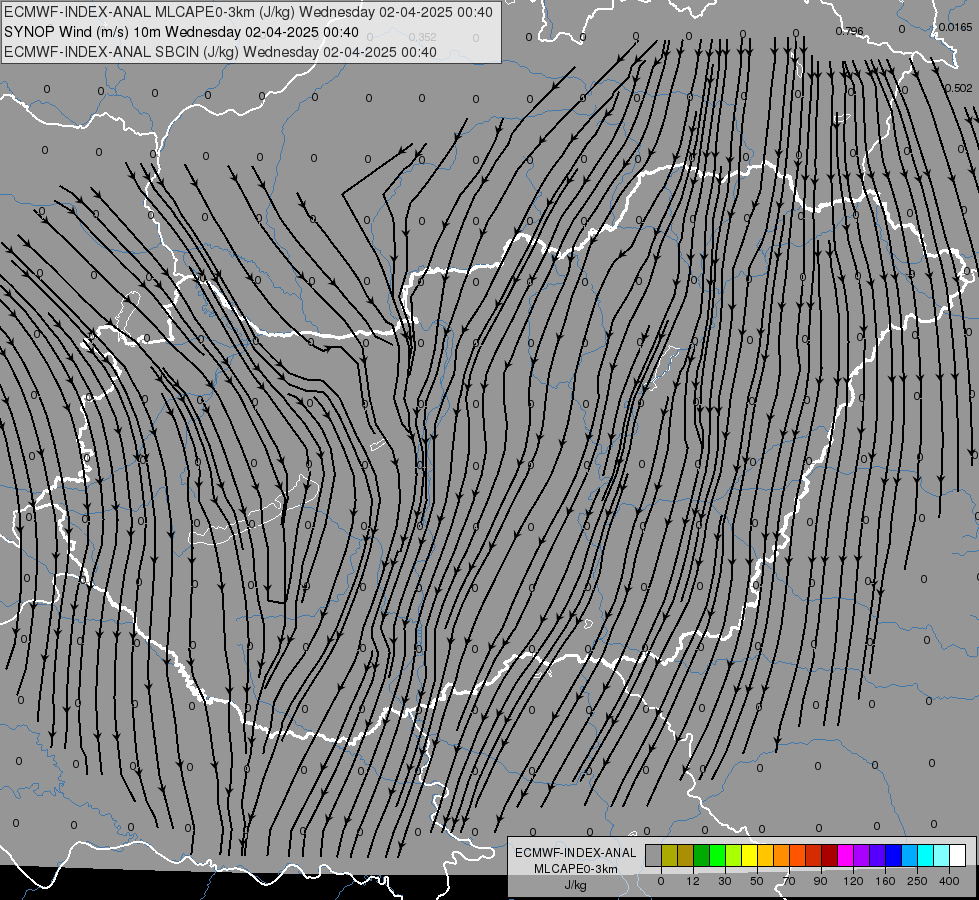Pick the bright green legend swatch
Viewport: 979px width, 900px height.
[x=717, y=855]
